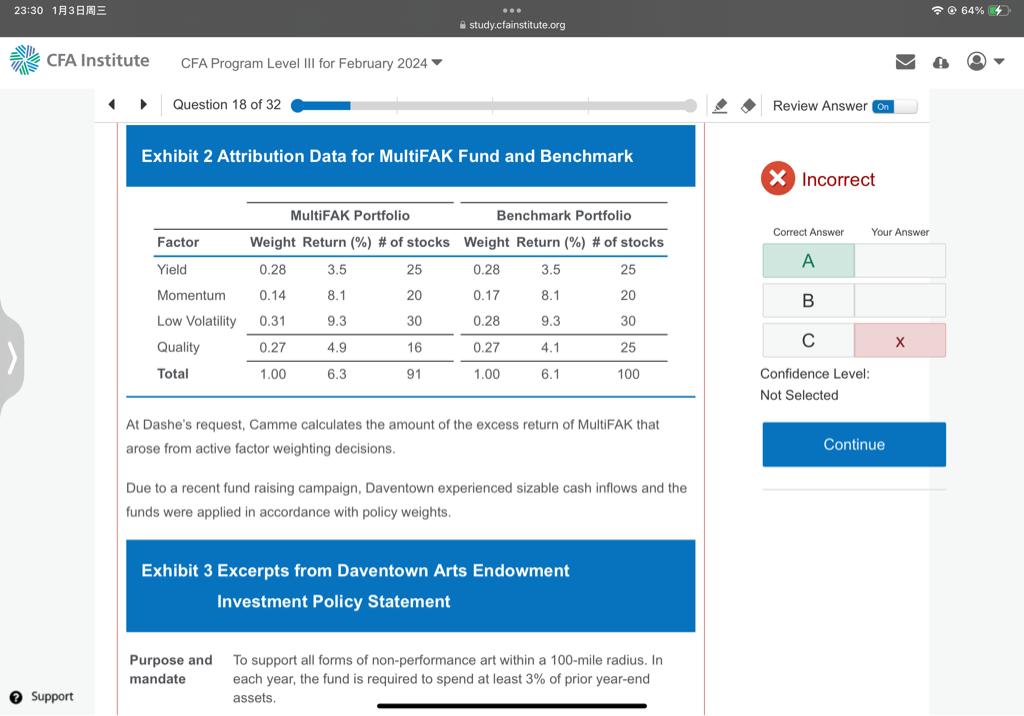Expand the left side panel chevron
Viewport: 1024px width, 716px height.
point(12,356)
